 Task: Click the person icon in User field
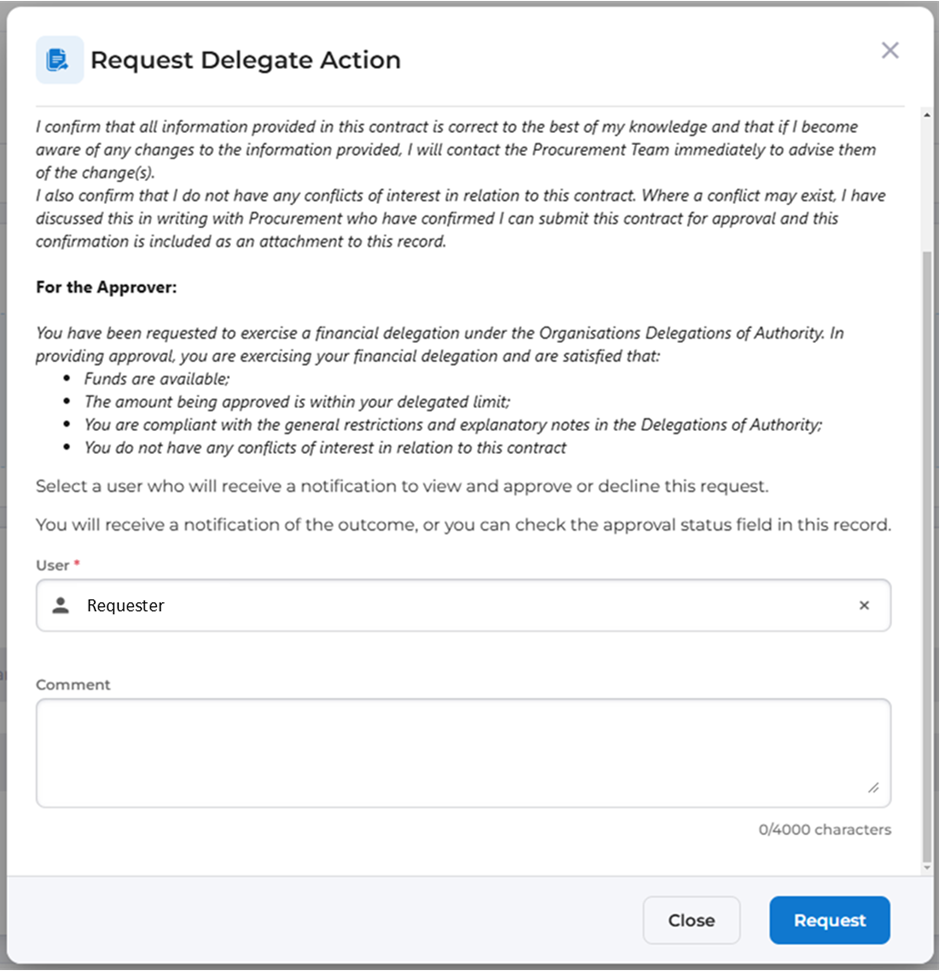61,605
